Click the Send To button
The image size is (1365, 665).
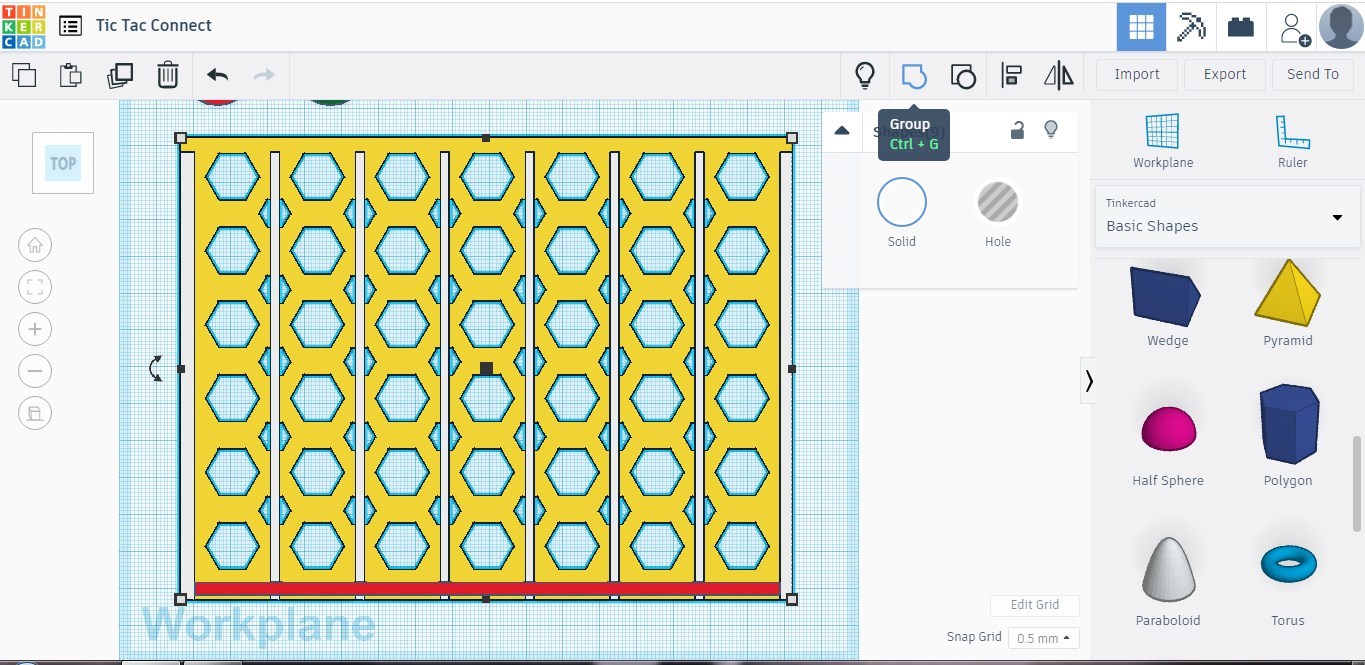(1312, 74)
